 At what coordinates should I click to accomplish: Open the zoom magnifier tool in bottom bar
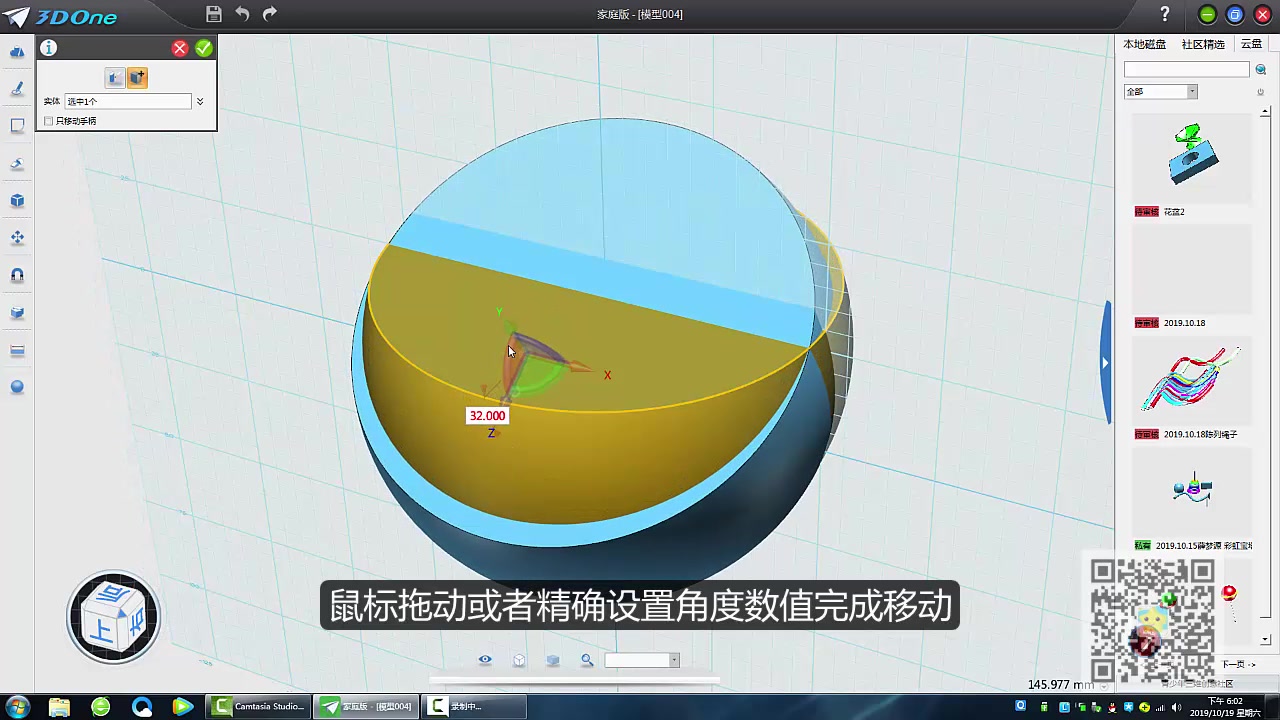[x=587, y=660]
